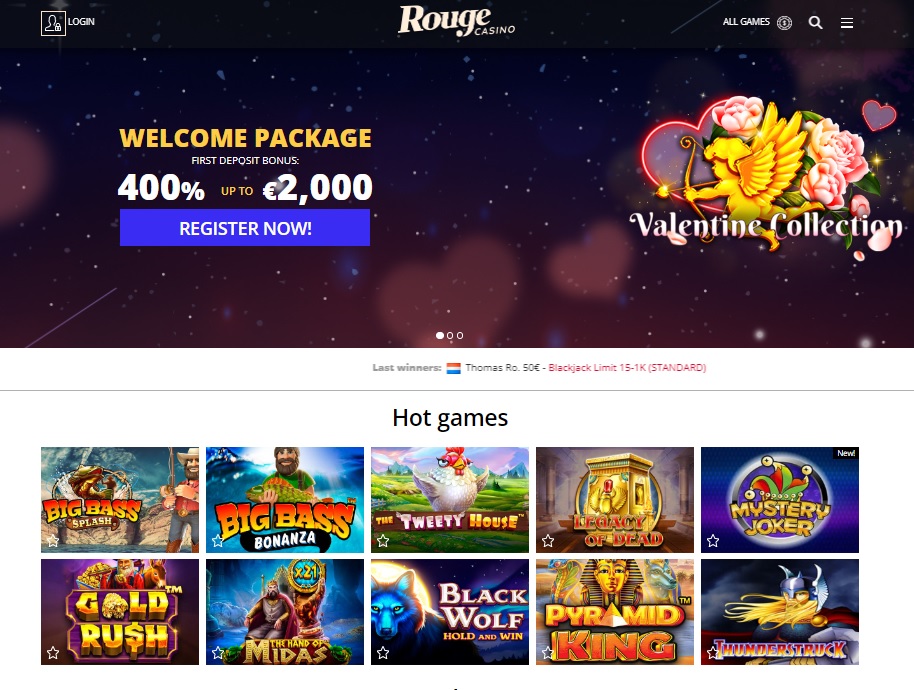Open the Pyramid King game thumbnail

[615, 612]
